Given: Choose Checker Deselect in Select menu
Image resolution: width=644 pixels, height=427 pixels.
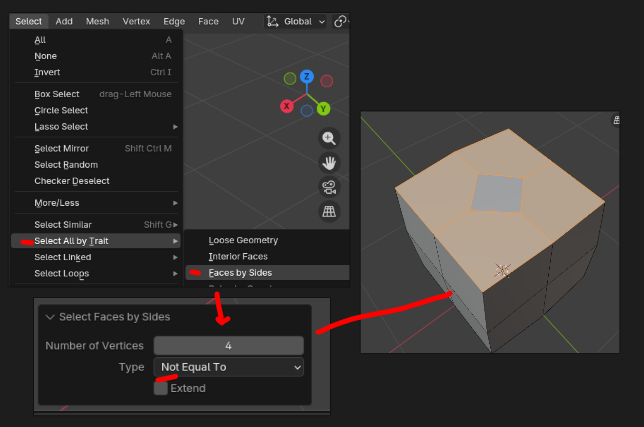Looking at the screenshot, I should pos(72,181).
